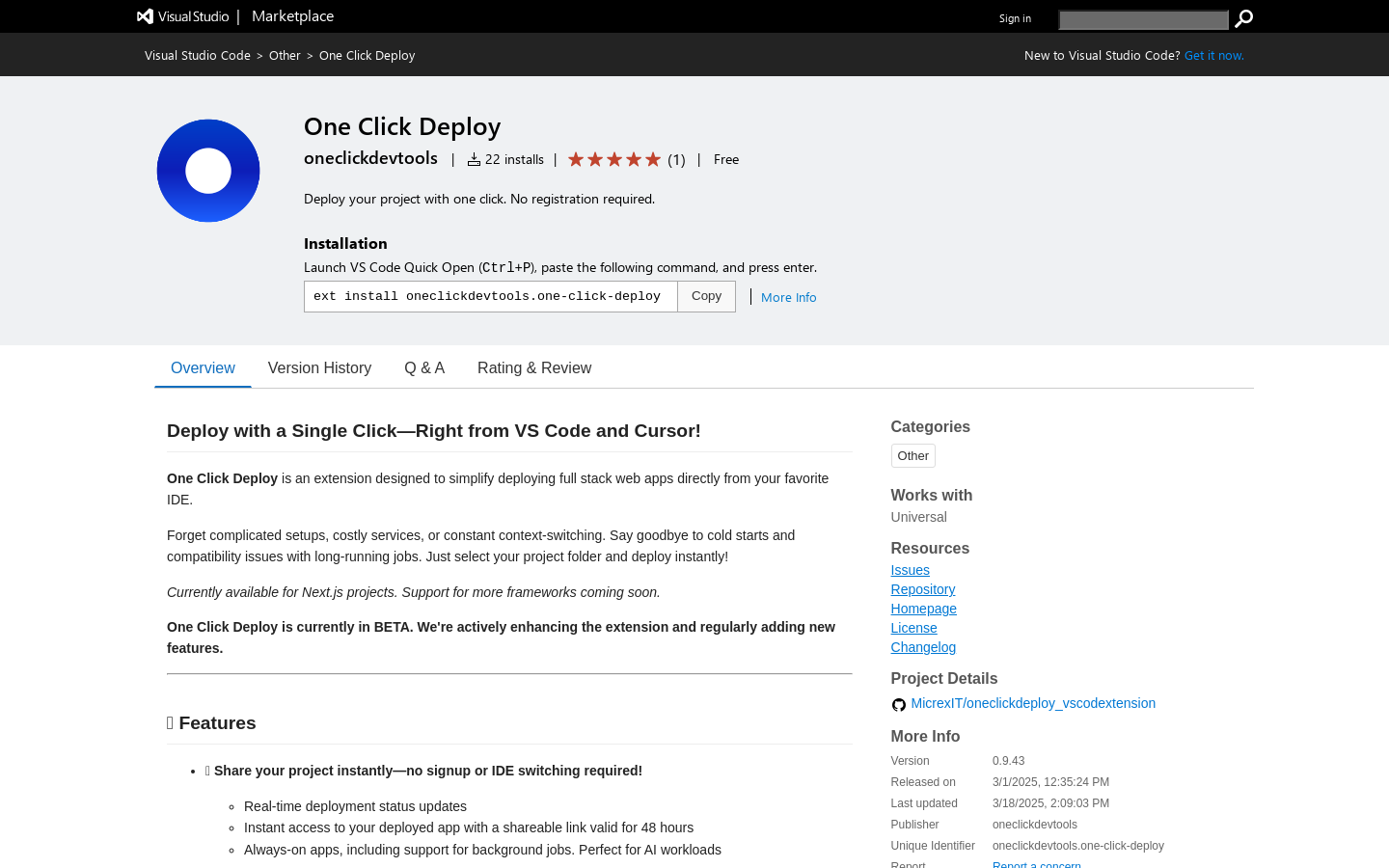
Task: Click the Visual Studio logo
Action: click(x=183, y=16)
